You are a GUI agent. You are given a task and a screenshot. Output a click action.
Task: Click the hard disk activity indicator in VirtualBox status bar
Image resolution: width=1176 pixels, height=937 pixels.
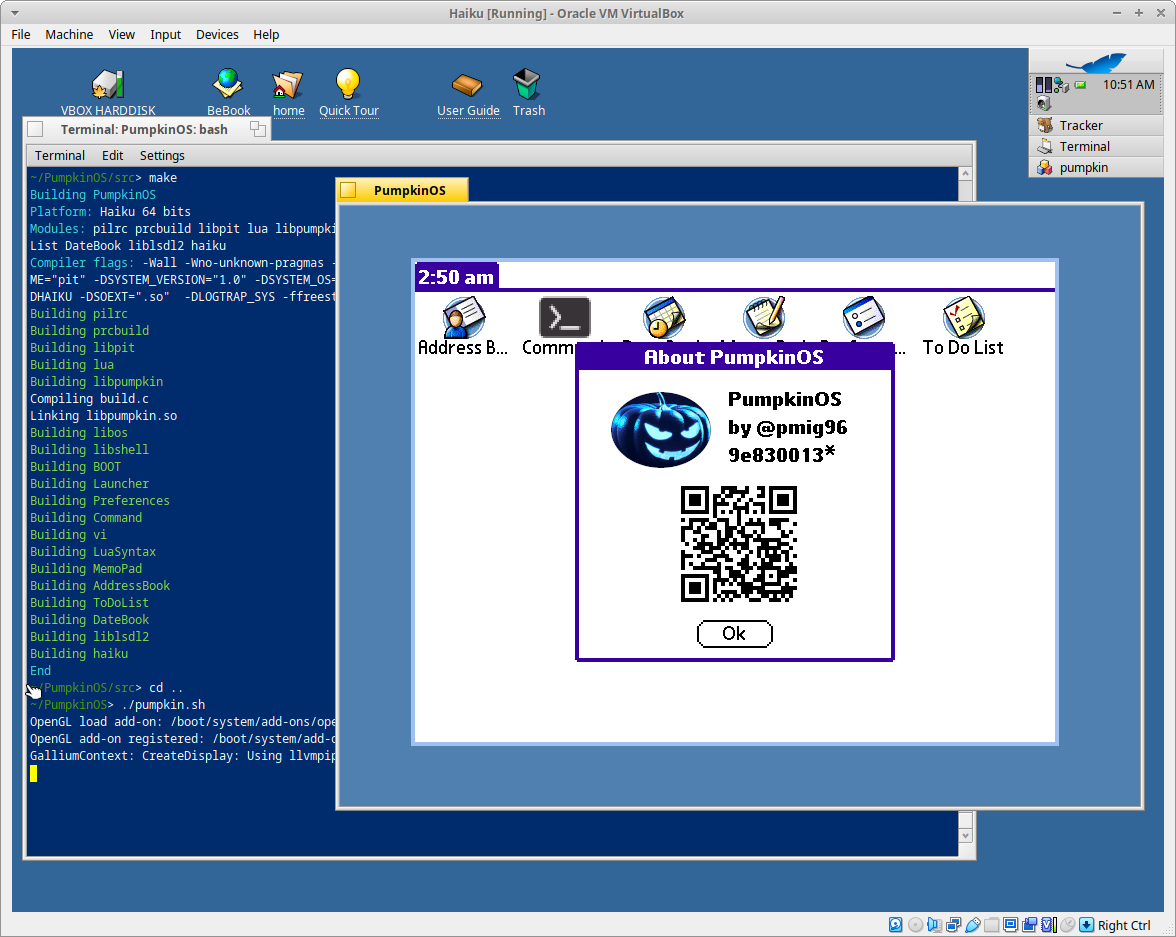[x=896, y=924]
